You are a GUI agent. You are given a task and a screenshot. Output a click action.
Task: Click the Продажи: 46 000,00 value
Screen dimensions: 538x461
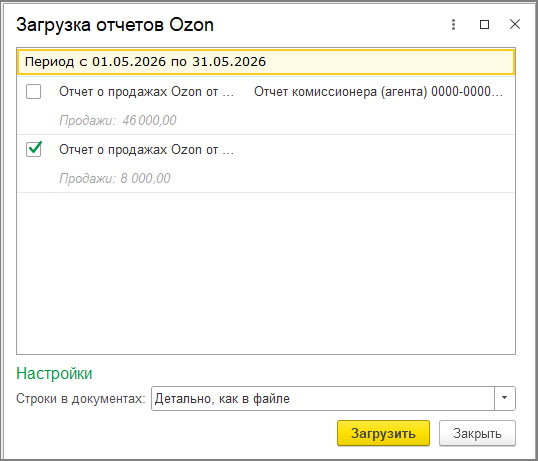tap(118, 120)
